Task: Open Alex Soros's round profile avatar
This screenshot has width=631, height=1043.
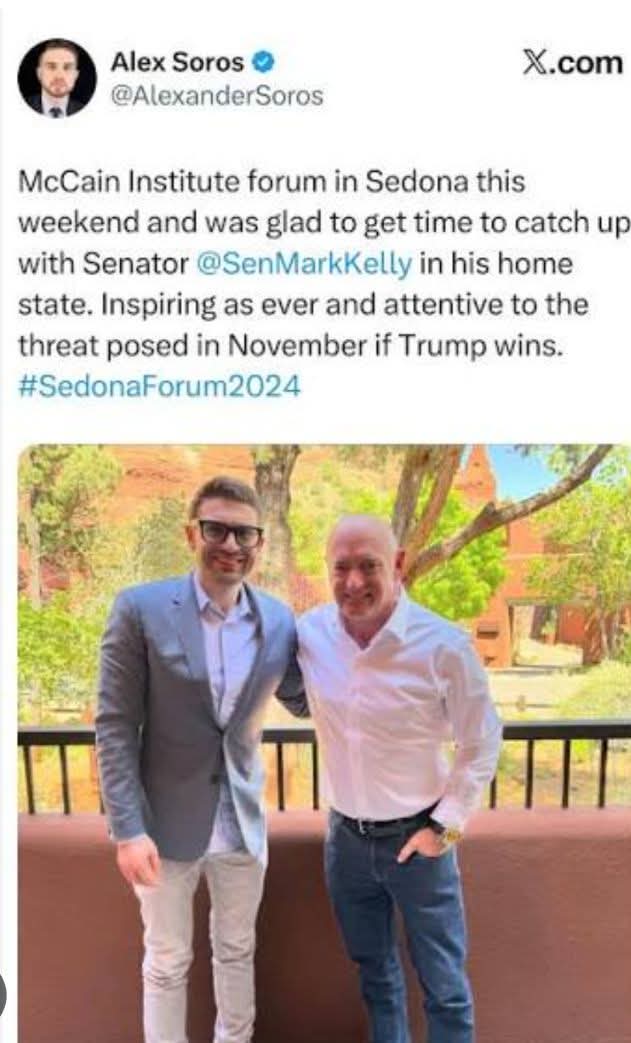Action: click(x=57, y=78)
